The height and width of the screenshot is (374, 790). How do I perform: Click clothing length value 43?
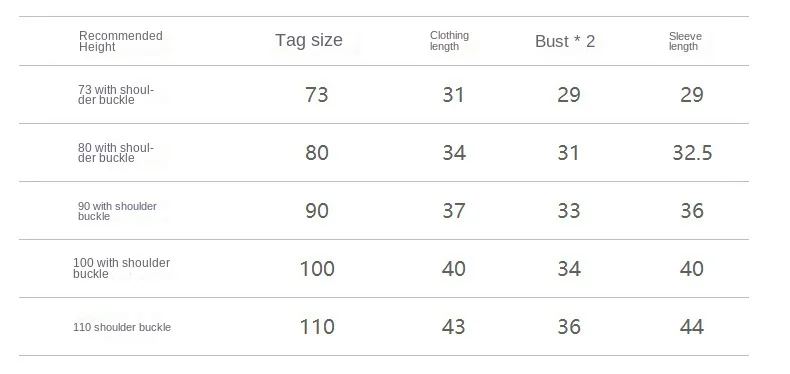point(453,327)
